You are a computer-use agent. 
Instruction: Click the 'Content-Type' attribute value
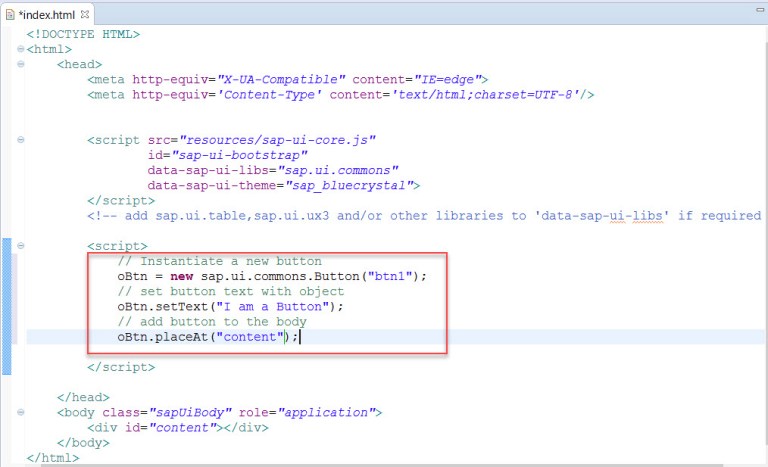coord(269,95)
